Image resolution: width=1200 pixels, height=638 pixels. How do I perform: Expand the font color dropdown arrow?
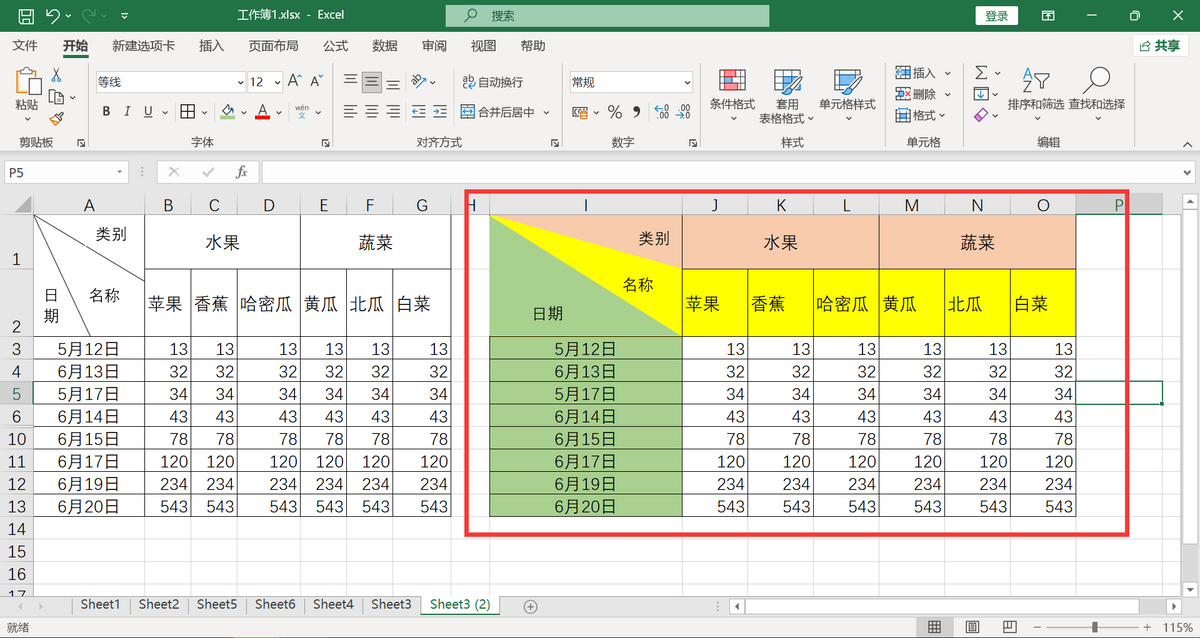coord(277,112)
